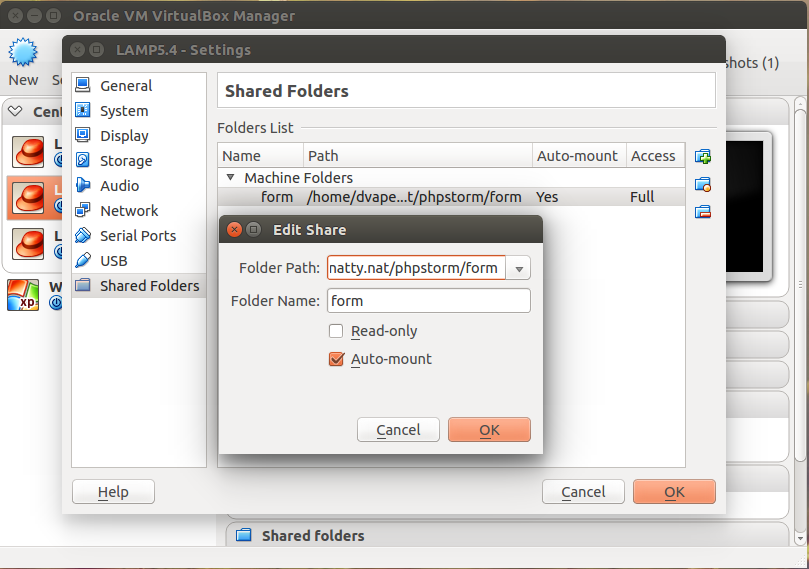Collapse the VM group chevron in Manager
809x569 pixels.
click(x=15, y=111)
